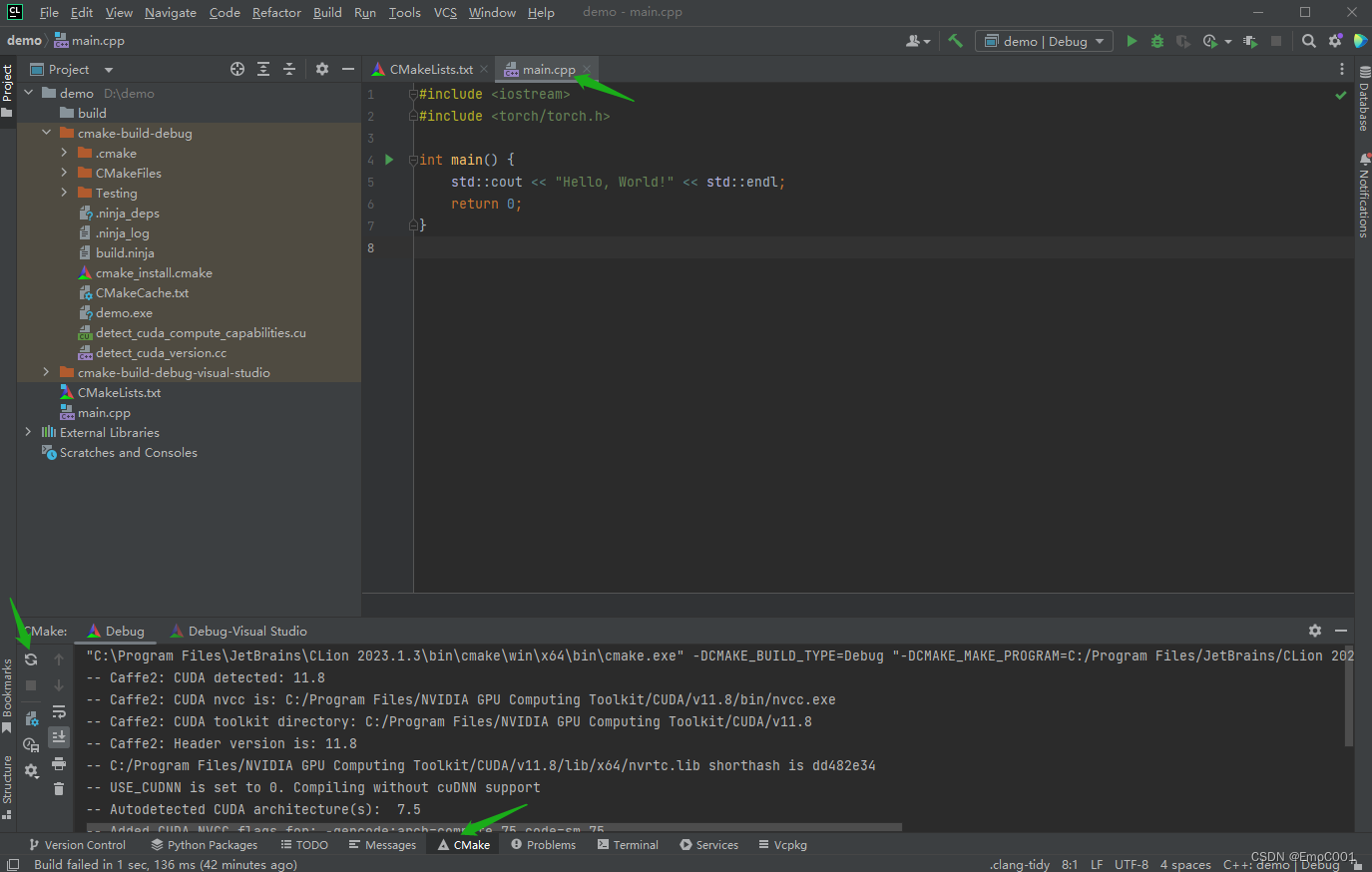Start debugging with the bug icon
This screenshot has height=872, width=1372.
tap(1157, 41)
